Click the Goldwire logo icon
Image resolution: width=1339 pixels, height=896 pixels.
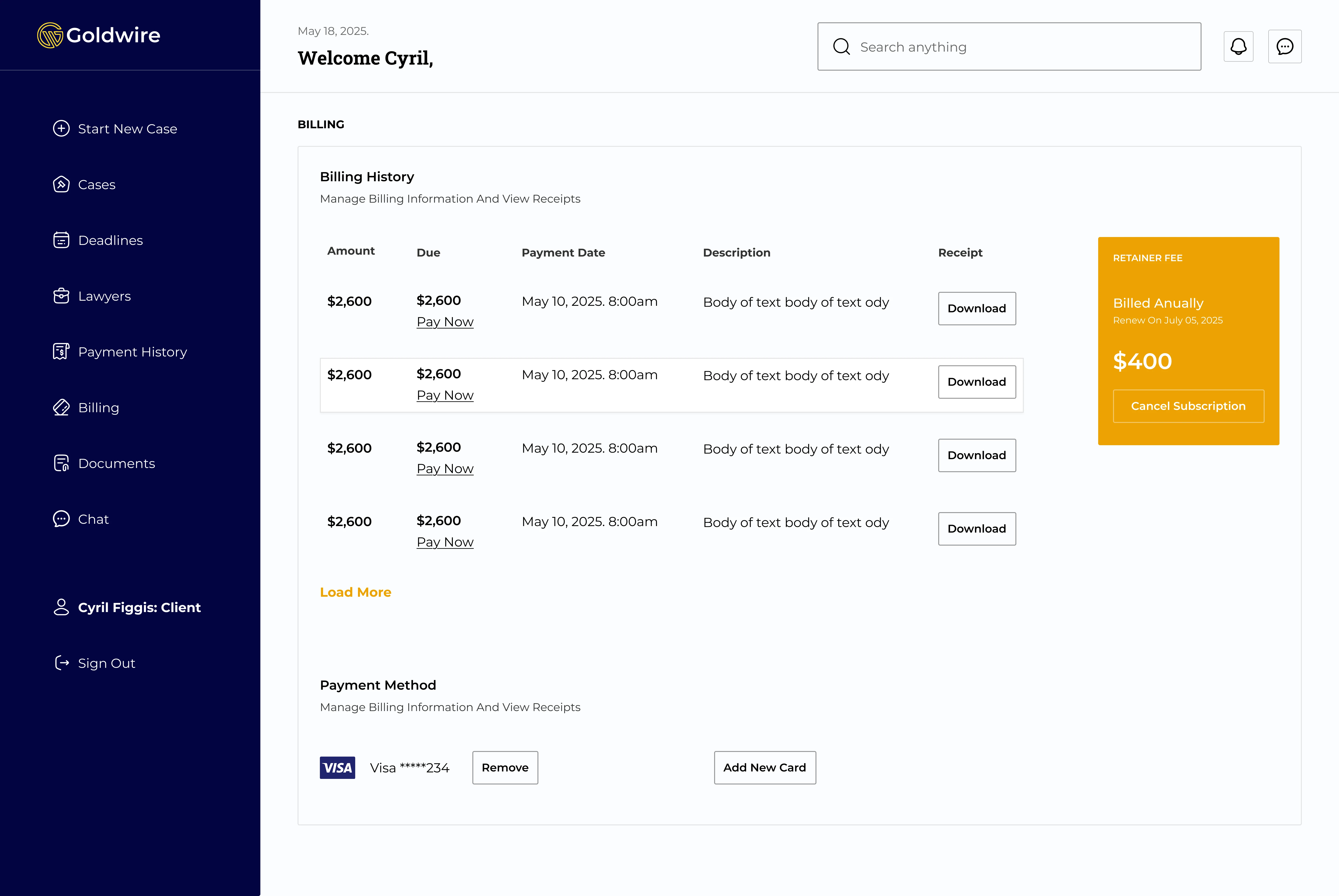tap(50, 35)
